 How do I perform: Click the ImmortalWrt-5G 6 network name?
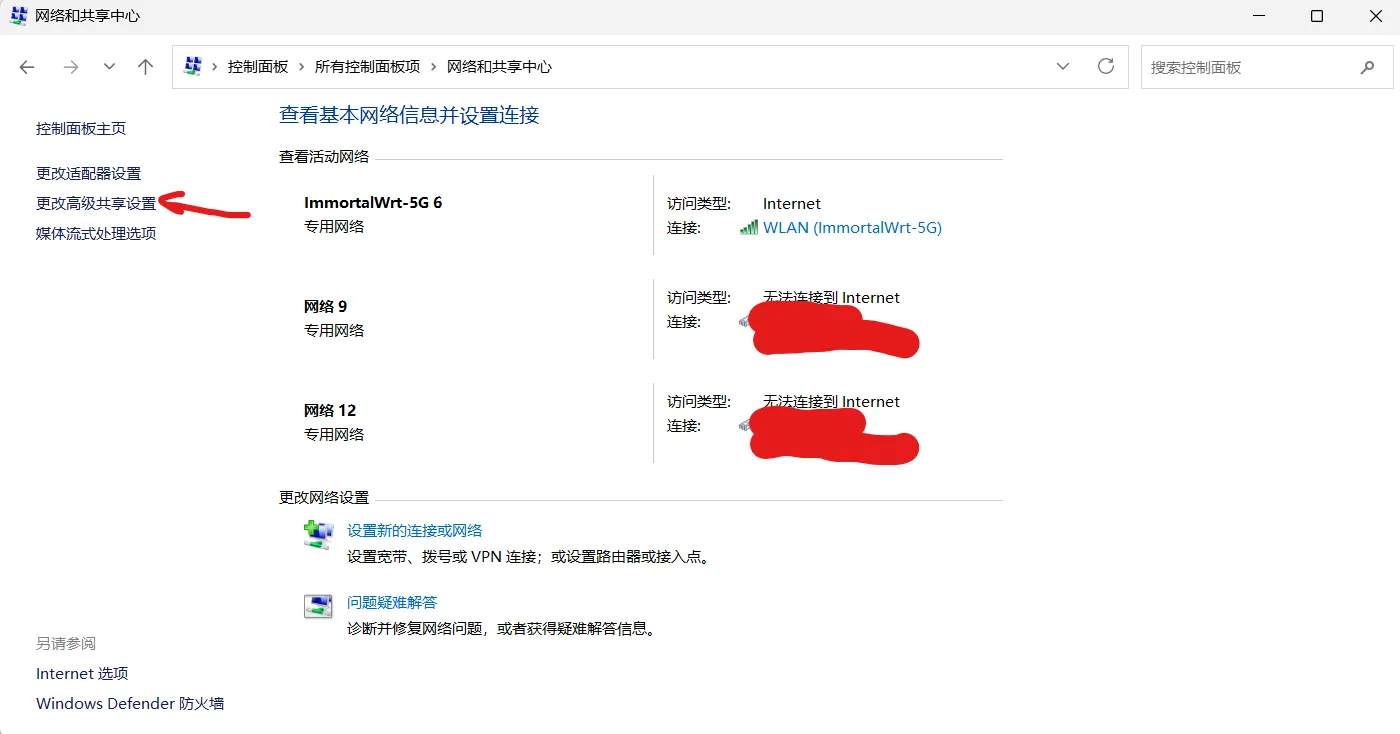373,203
